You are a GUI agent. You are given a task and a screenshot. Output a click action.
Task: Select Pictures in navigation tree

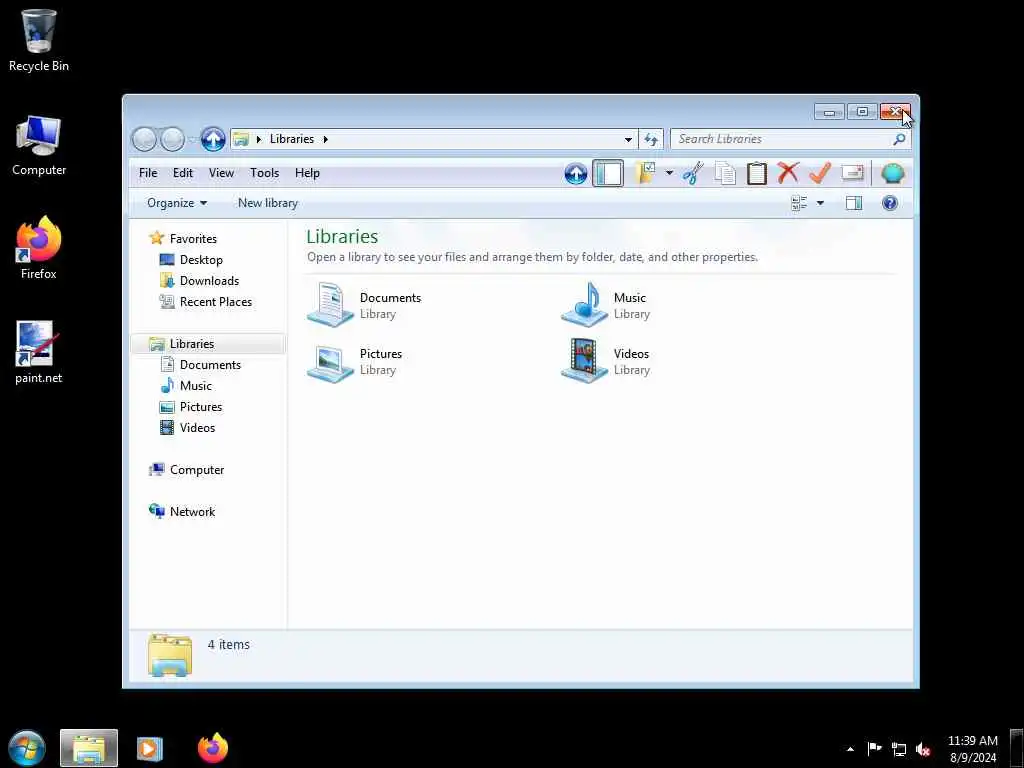(x=201, y=407)
